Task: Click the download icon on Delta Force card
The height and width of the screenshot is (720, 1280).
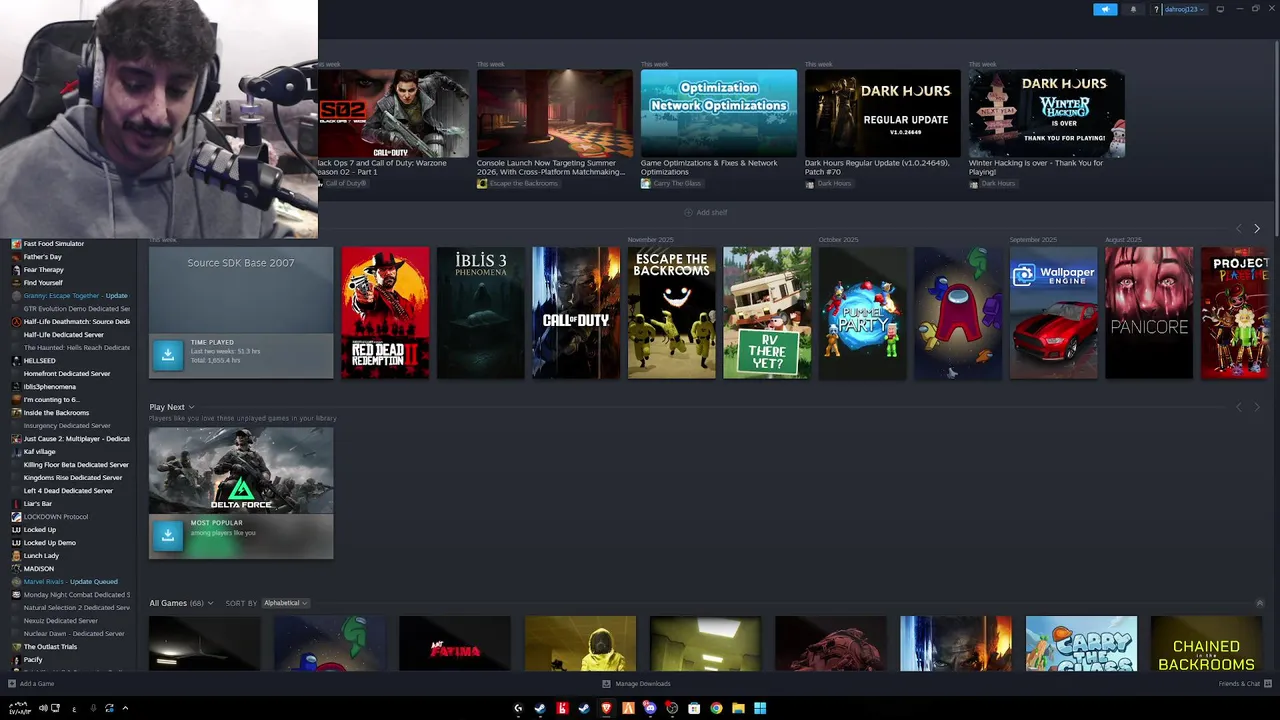Action: (168, 535)
